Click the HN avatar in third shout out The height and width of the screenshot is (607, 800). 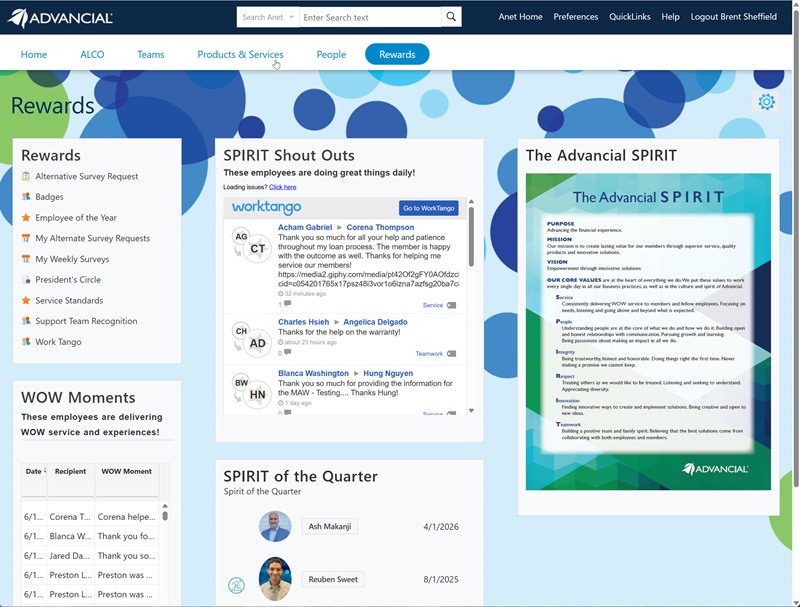[x=257, y=395]
